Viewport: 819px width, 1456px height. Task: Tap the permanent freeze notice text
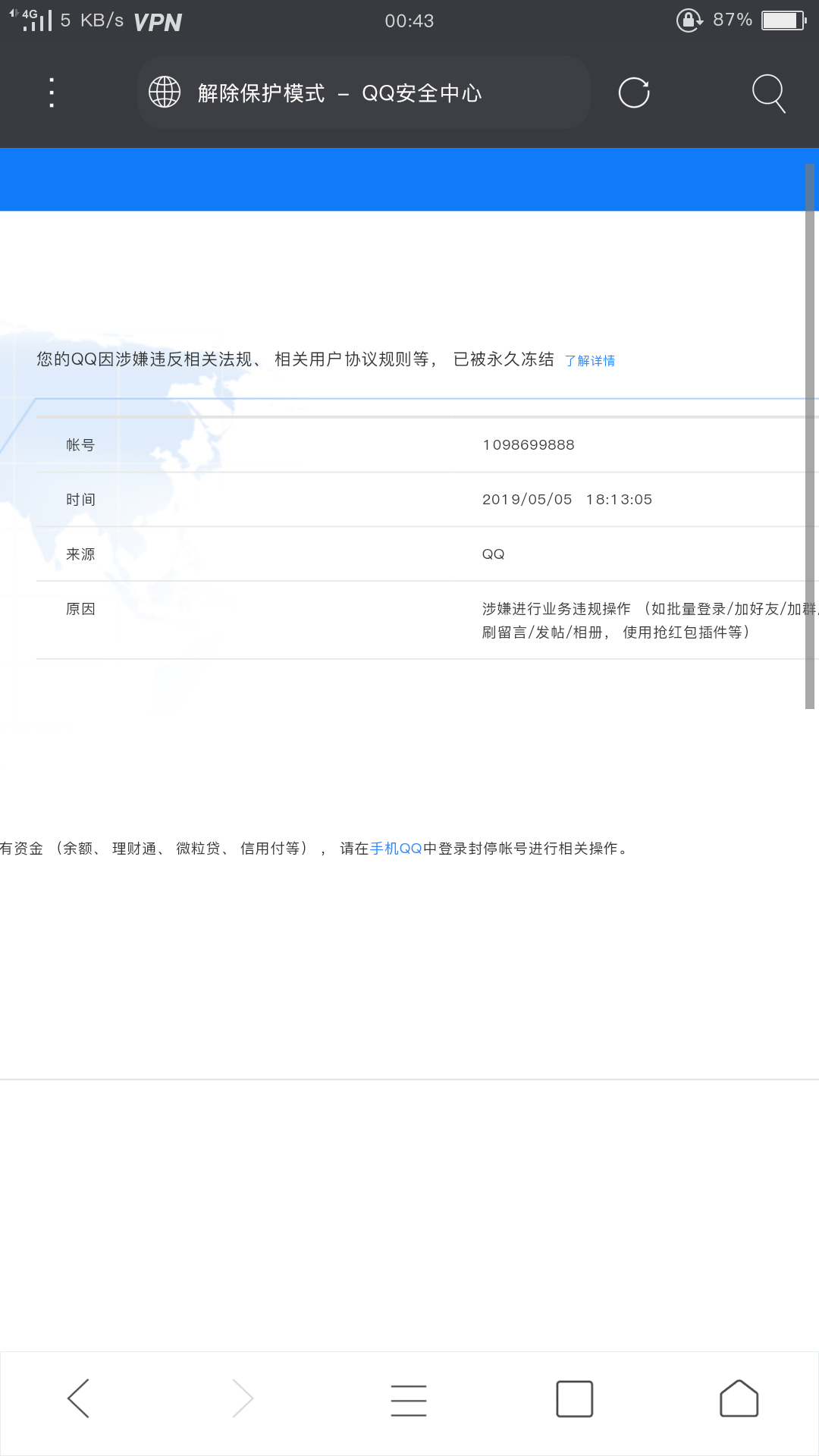click(295, 359)
